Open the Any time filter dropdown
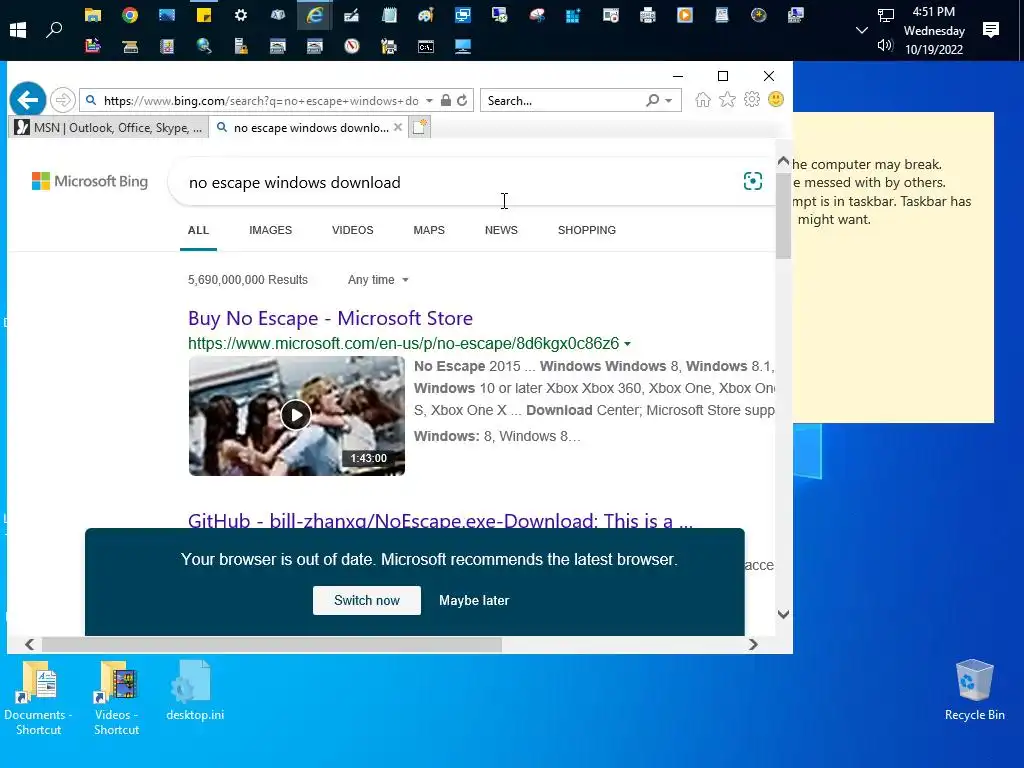The height and width of the screenshot is (768, 1024). coord(378,280)
